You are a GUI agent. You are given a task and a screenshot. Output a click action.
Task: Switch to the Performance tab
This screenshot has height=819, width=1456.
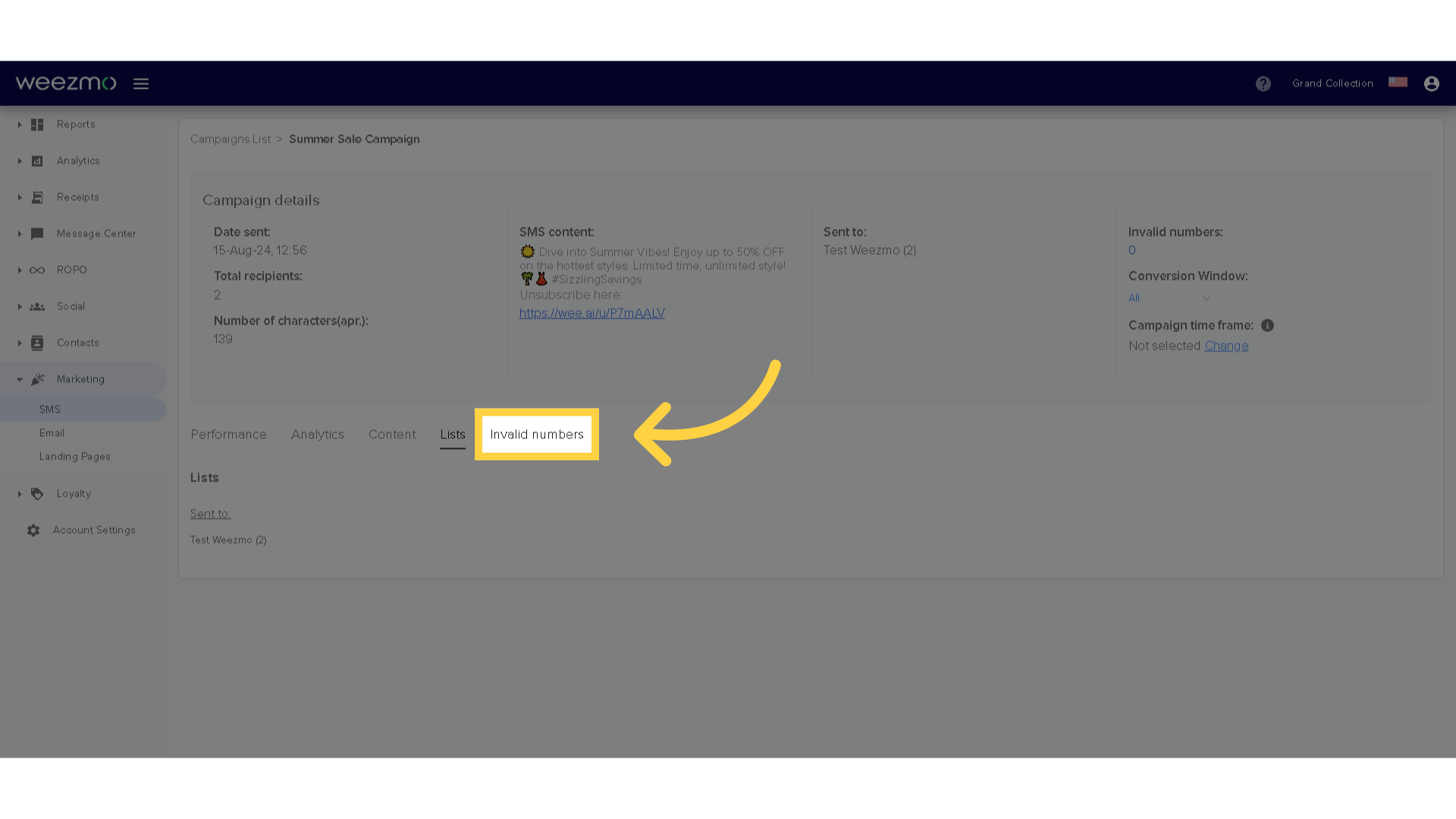point(228,435)
